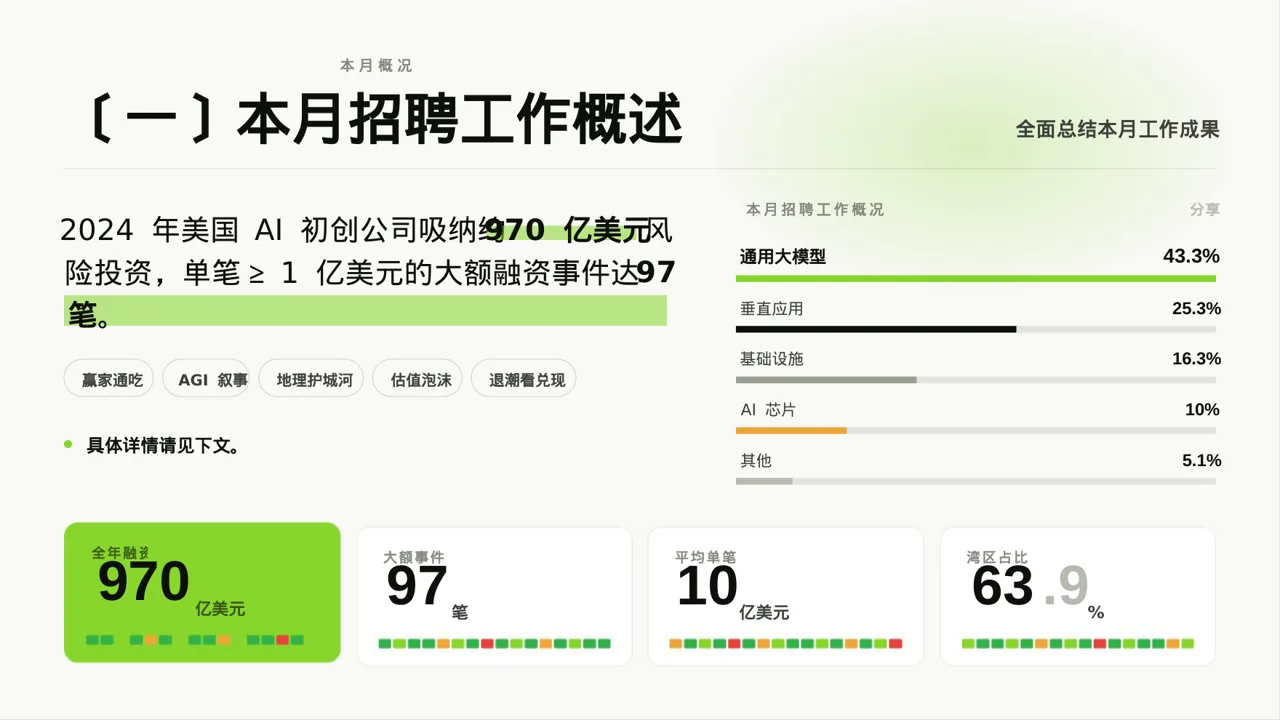Viewport: 1280px width, 720px height.
Task: Choose the 地理护城河 tag pill
Action: (311, 380)
